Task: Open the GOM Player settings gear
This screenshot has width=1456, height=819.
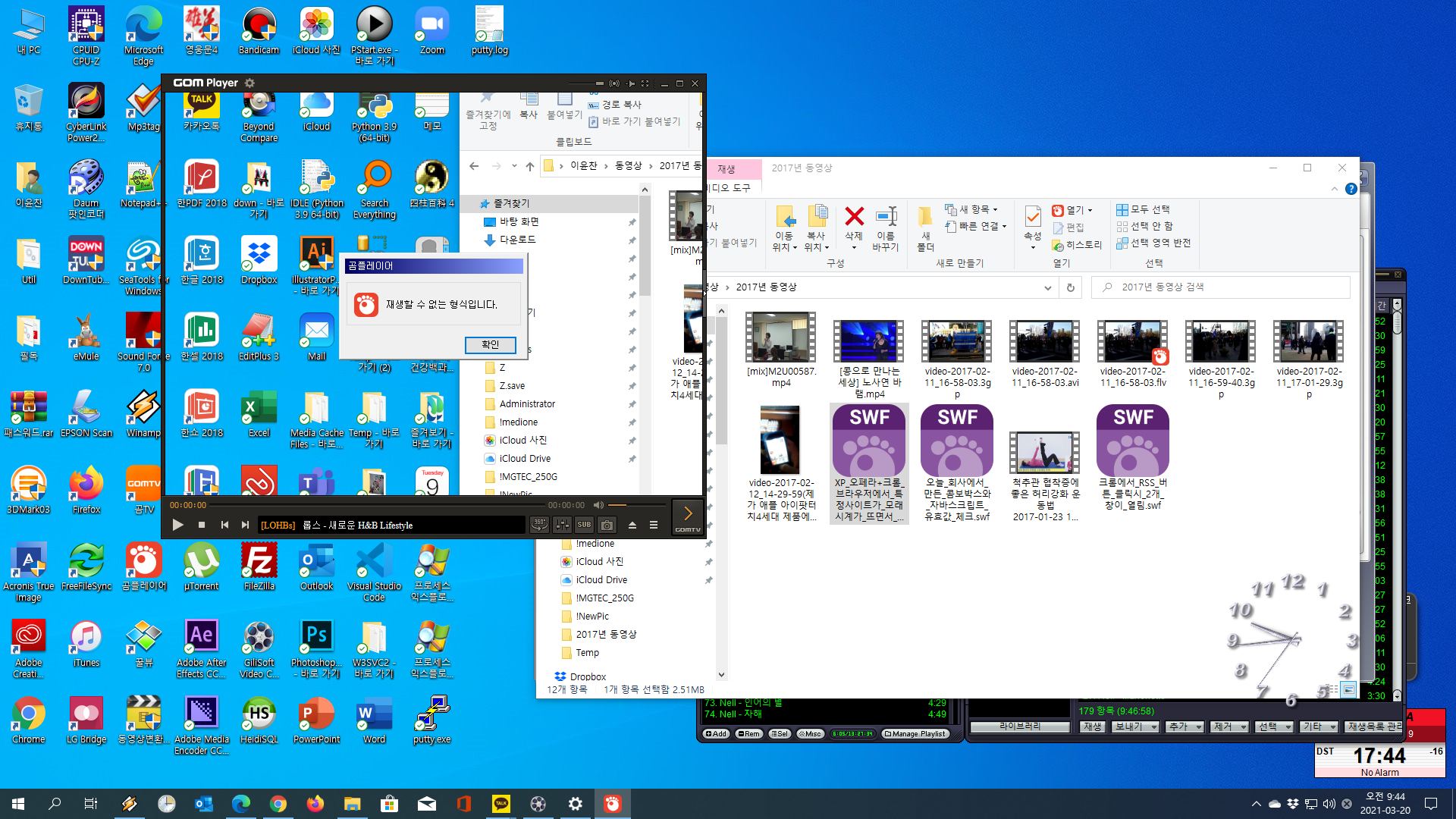Action: 249,83
